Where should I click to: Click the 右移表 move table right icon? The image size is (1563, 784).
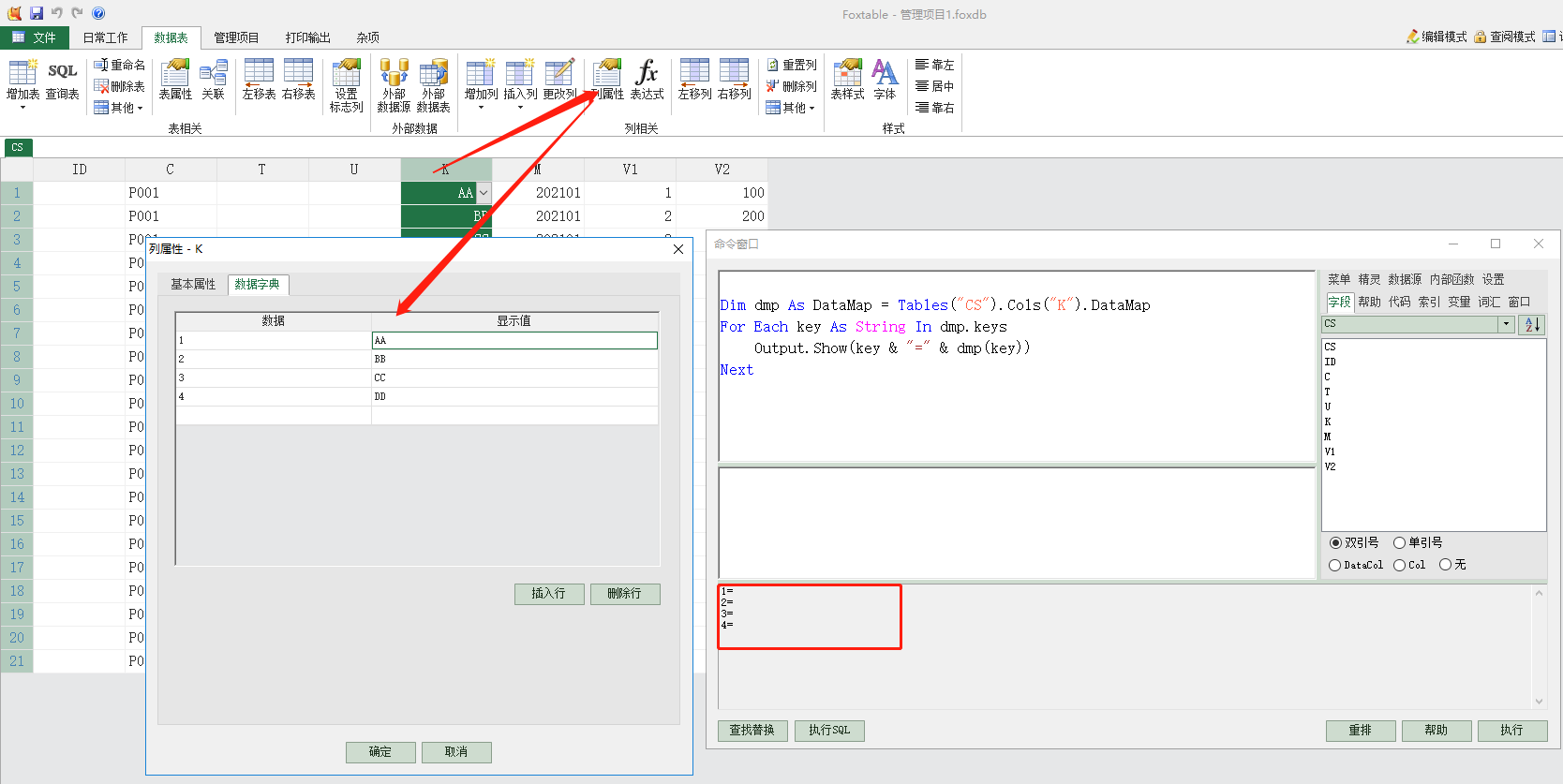coord(298,81)
